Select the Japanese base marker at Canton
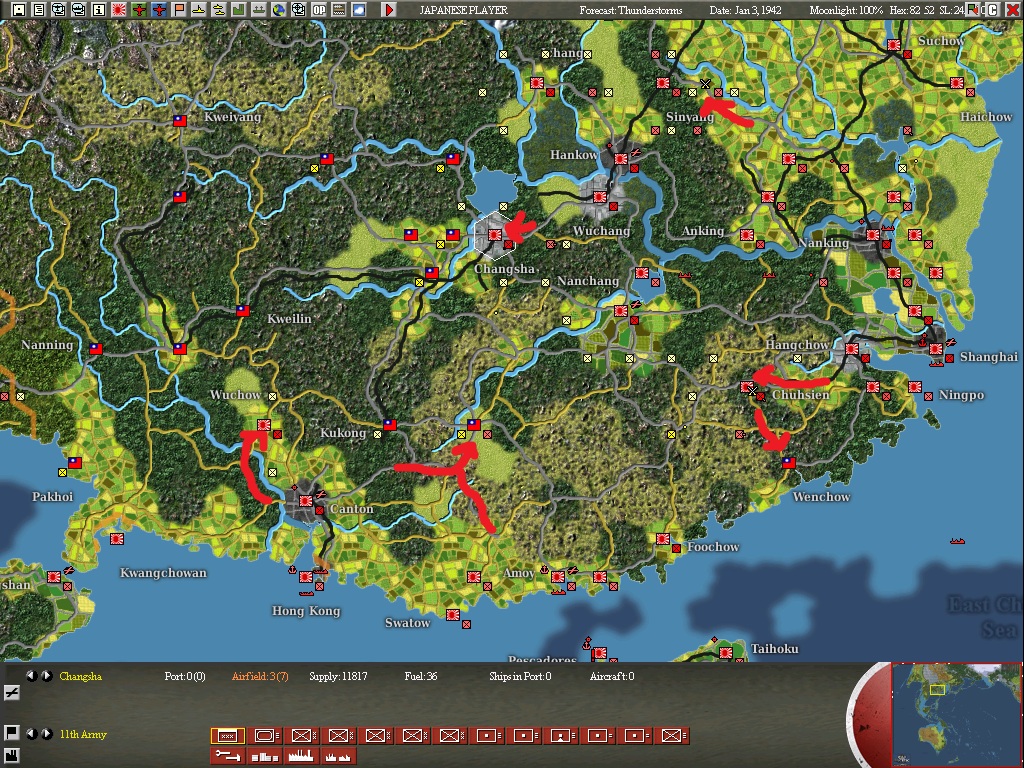The width and height of the screenshot is (1024, 768). (x=306, y=501)
